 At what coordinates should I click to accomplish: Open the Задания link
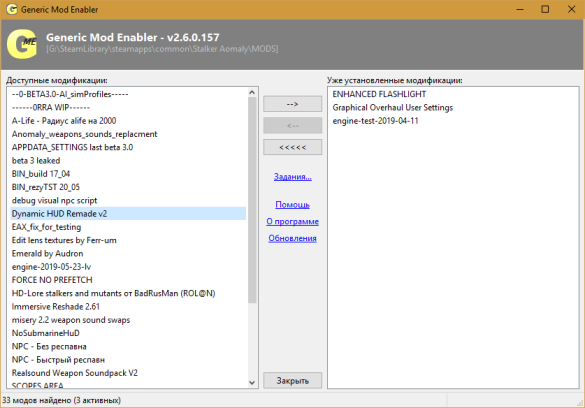[292, 176]
